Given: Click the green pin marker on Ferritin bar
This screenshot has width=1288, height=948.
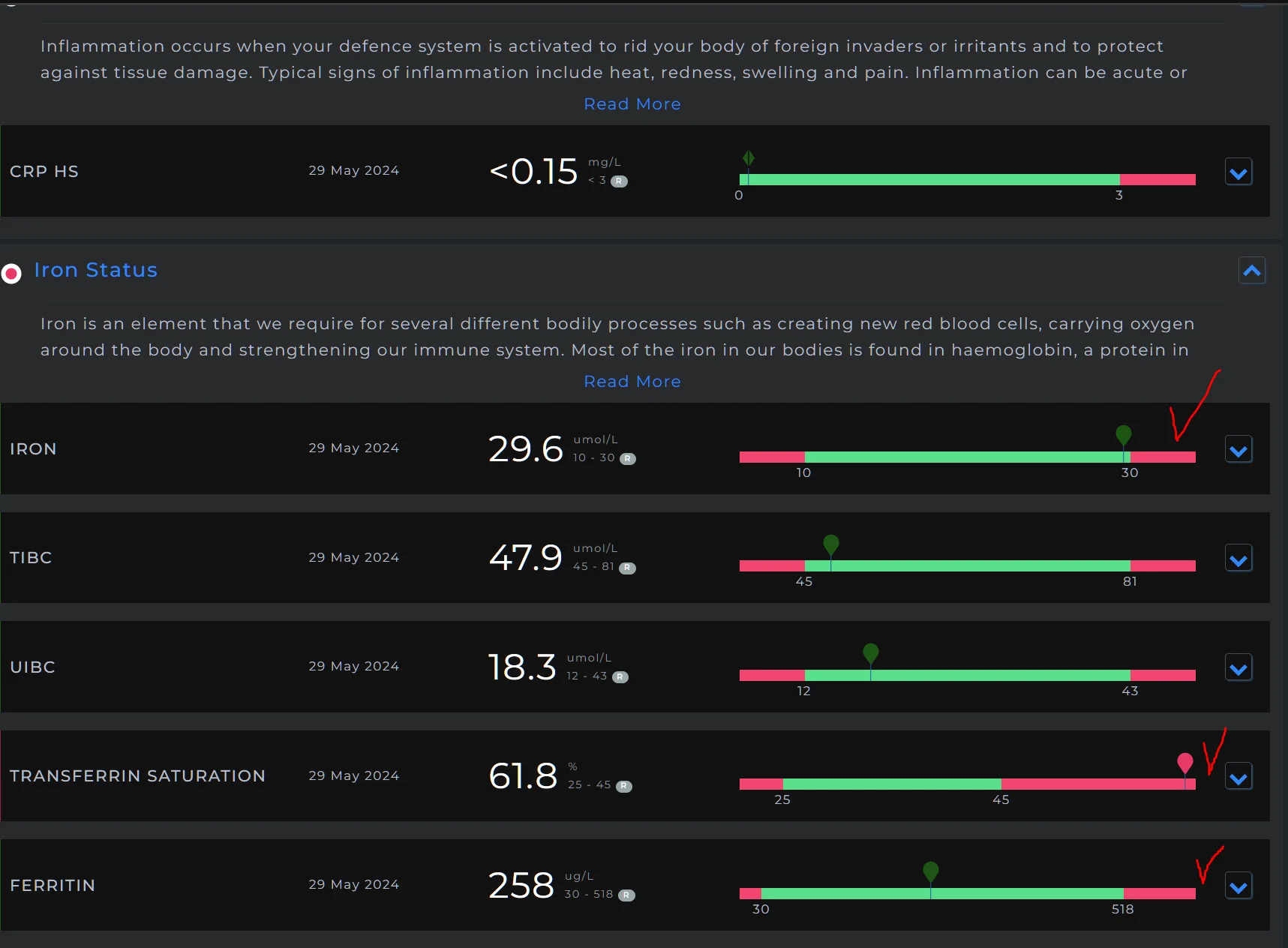Looking at the screenshot, I should click(x=931, y=871).
